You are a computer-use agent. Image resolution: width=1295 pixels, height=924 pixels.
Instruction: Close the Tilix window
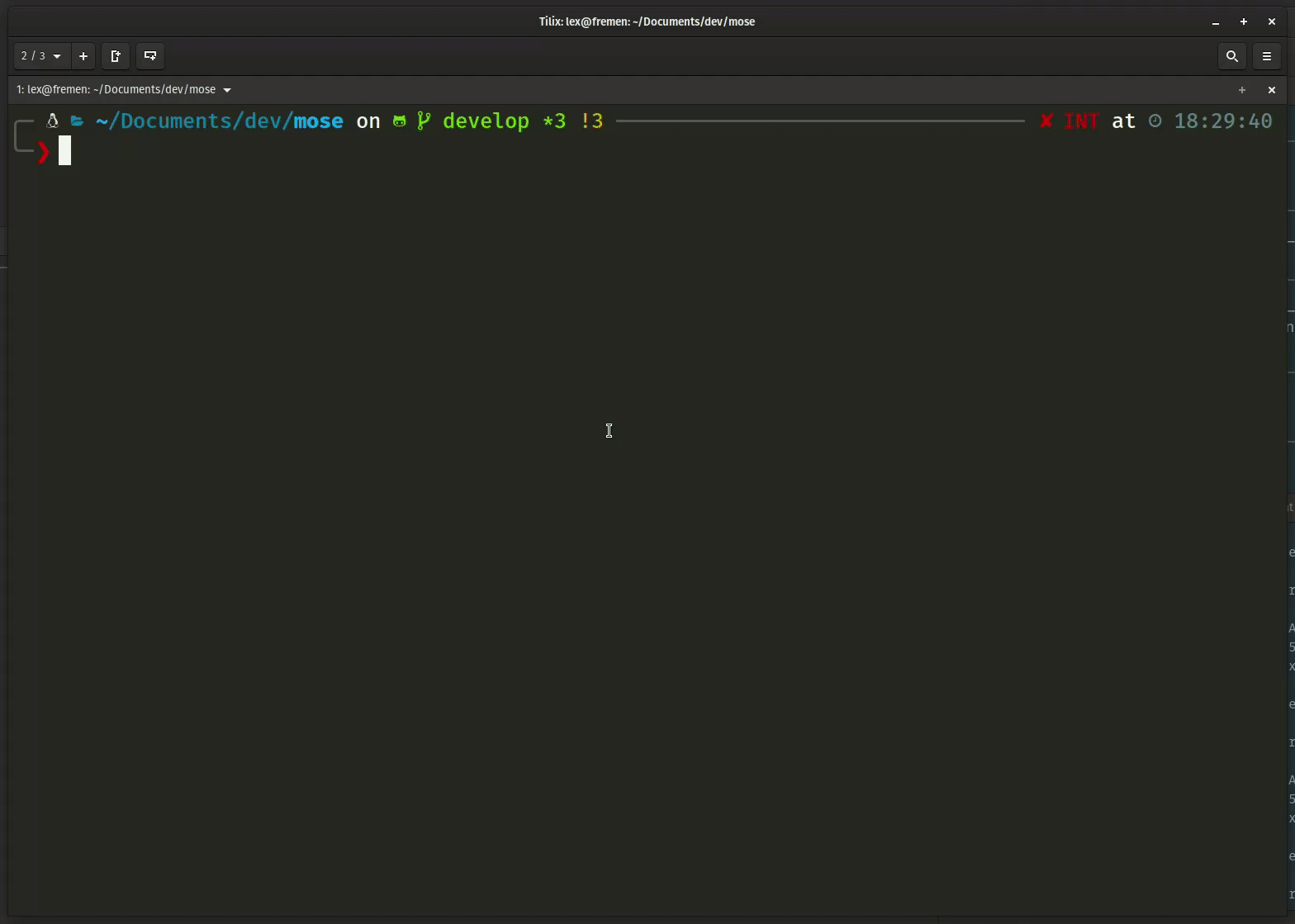coord(1272,22)
